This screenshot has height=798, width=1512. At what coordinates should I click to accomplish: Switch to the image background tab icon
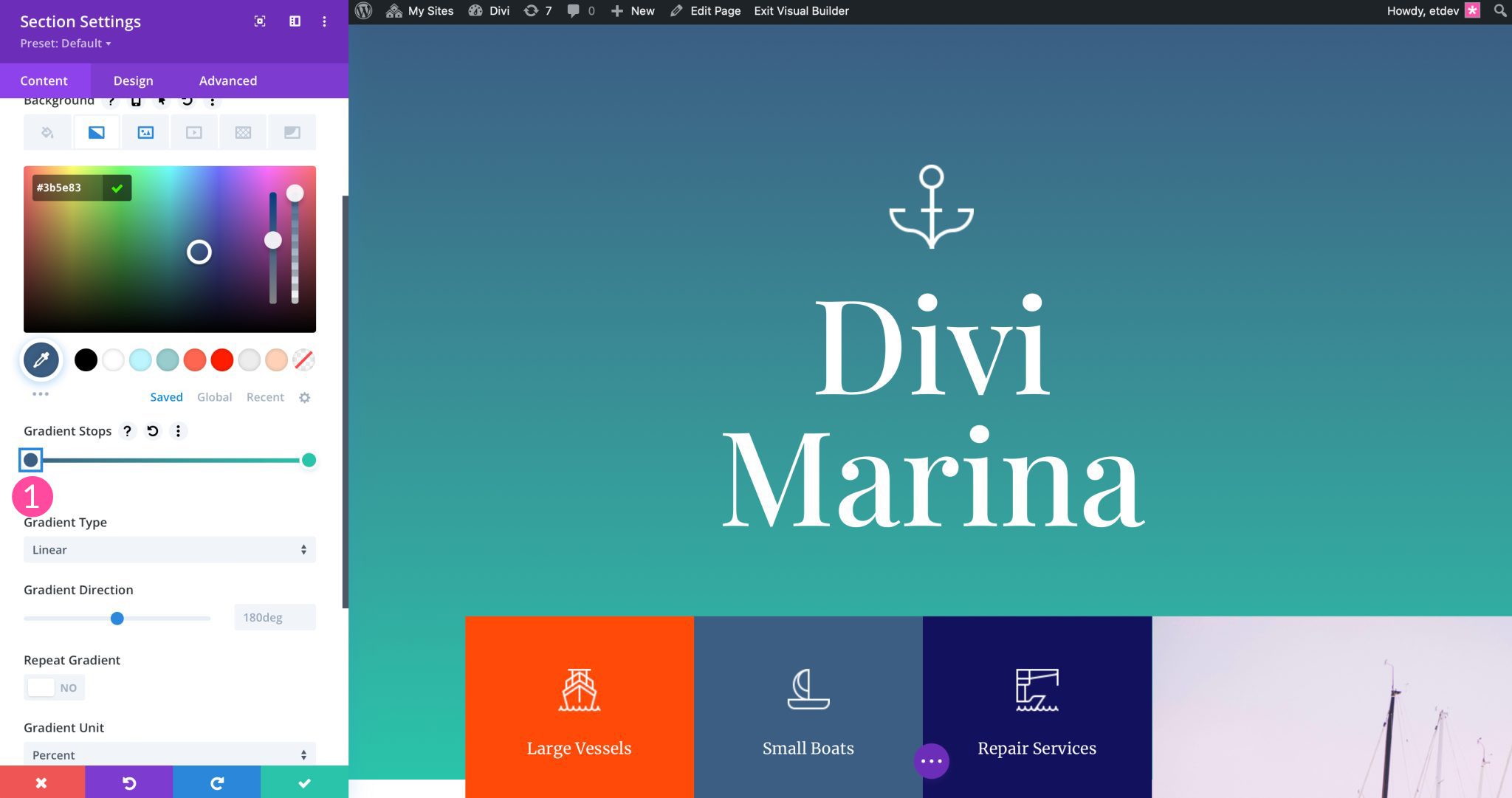(x=145, y=132)
